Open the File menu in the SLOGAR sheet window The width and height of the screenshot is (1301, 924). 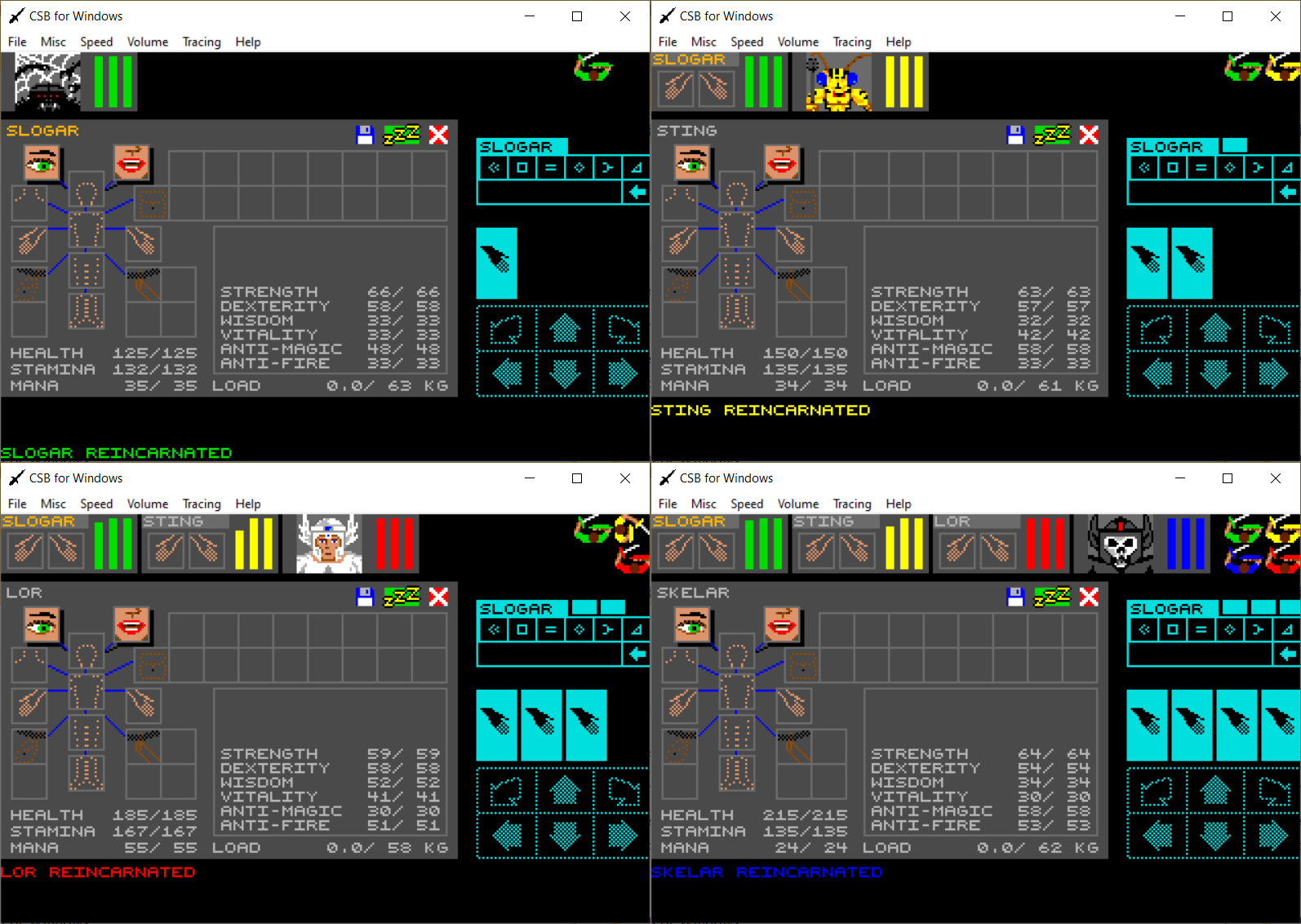coord(17,42)
